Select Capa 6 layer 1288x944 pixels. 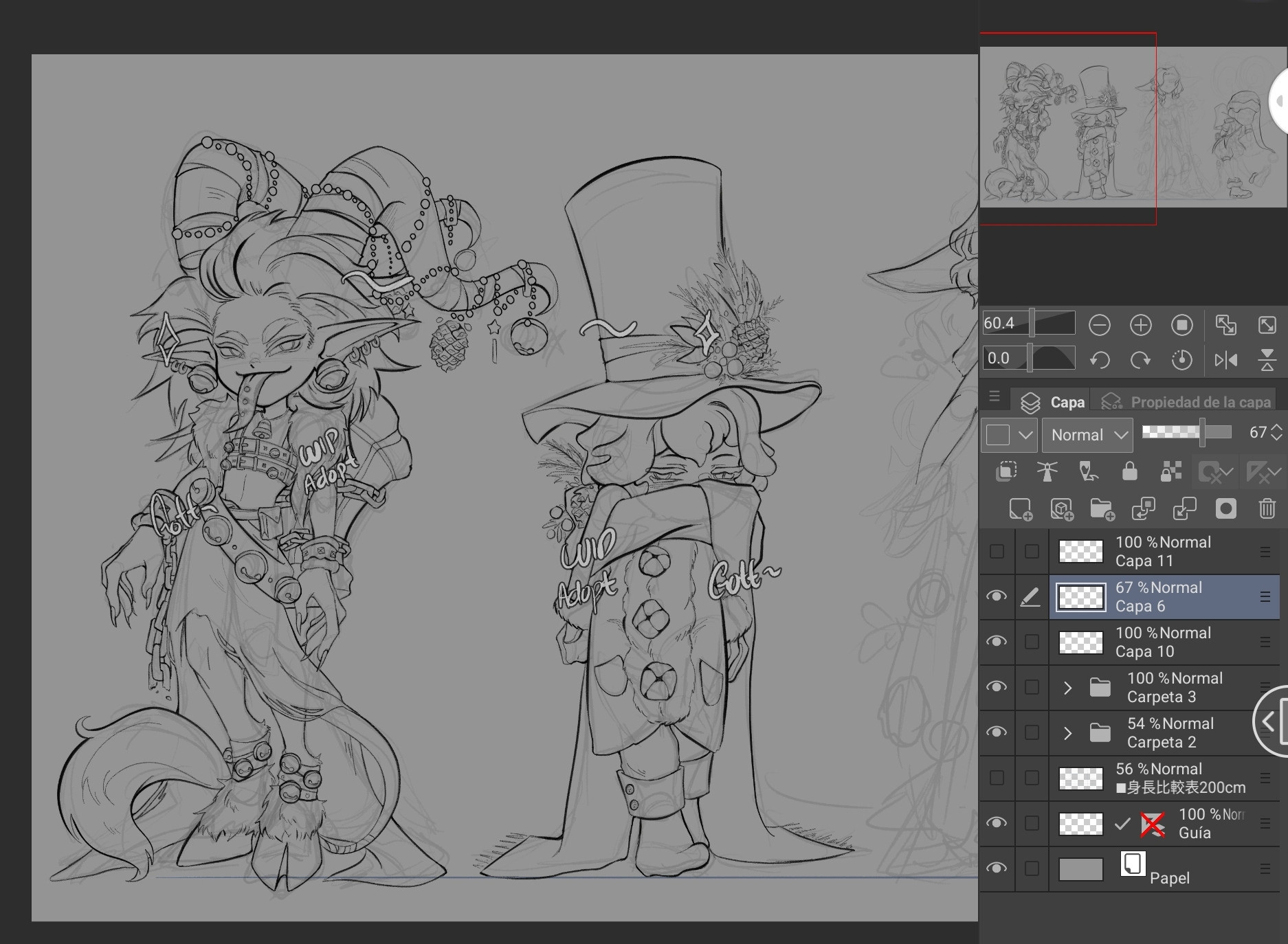pos(1164,596)
